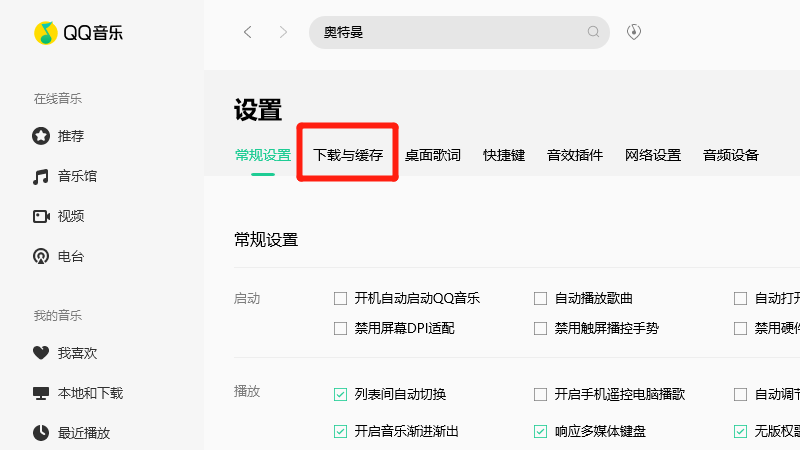Go forward with the right arrow
Image resolution: width=800 pixels, height=450 pixels.
pos(283,32)
